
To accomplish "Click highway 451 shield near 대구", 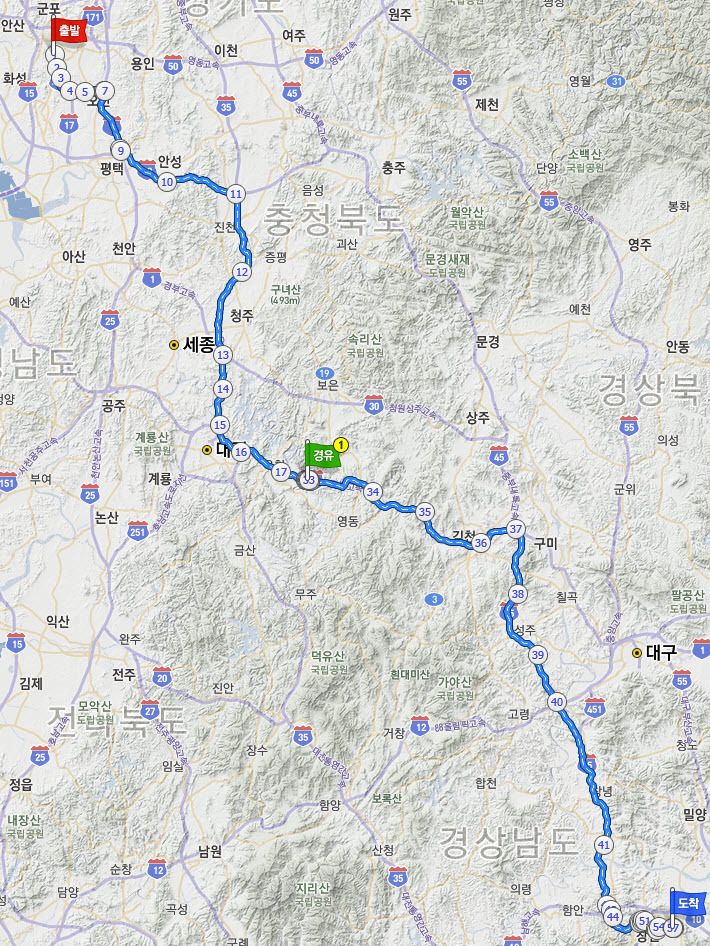I will click(595, 708).
